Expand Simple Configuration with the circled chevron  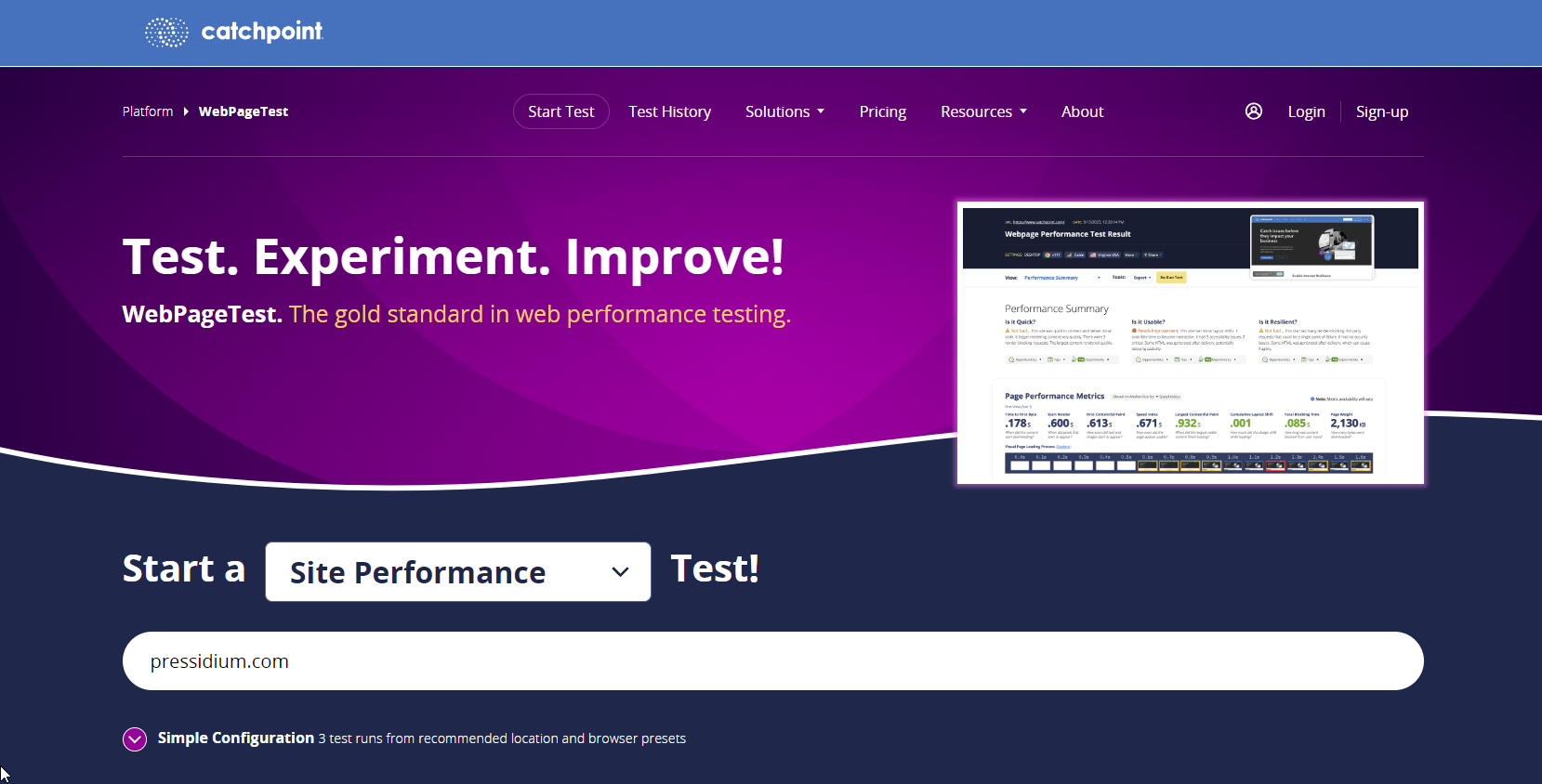(135, 739)
